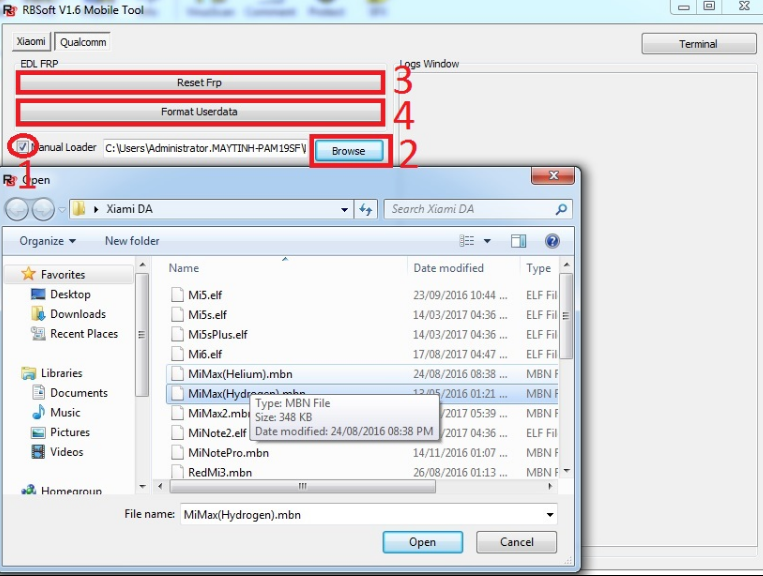This screenshot has height=576, width=763.
Task: Click the Forward navigation arrow
Action: pyautogui.click(x=43, y=209)
